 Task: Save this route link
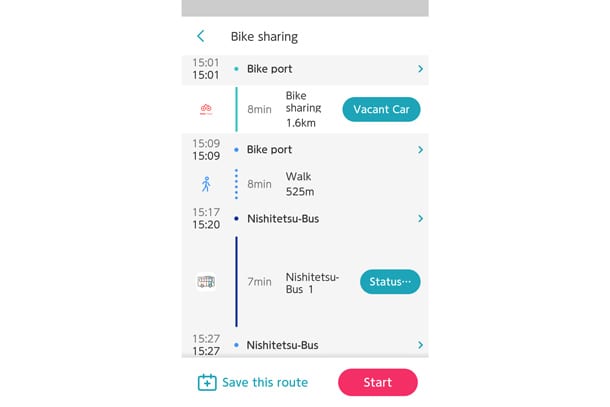(x=265, y=382)
